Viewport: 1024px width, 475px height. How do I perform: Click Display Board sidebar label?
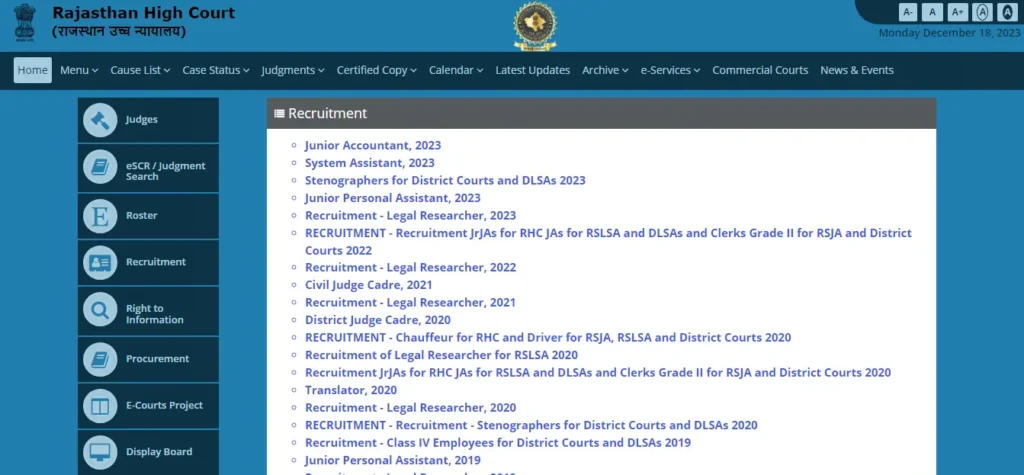159,452
